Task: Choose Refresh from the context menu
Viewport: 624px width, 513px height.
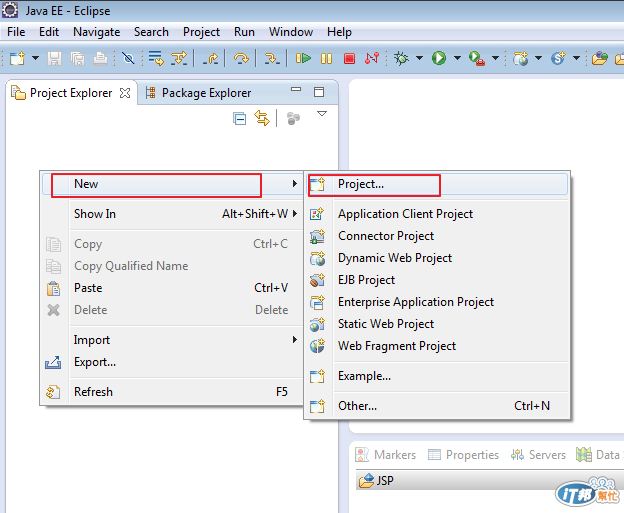Action: click(x=172, y=392)
